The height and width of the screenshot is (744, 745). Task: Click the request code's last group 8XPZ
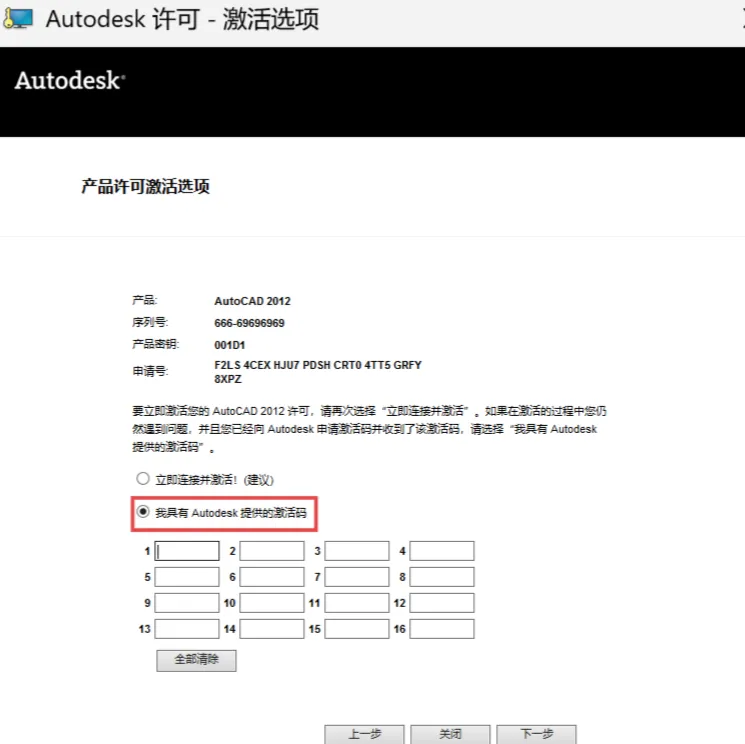click(228, 379)
